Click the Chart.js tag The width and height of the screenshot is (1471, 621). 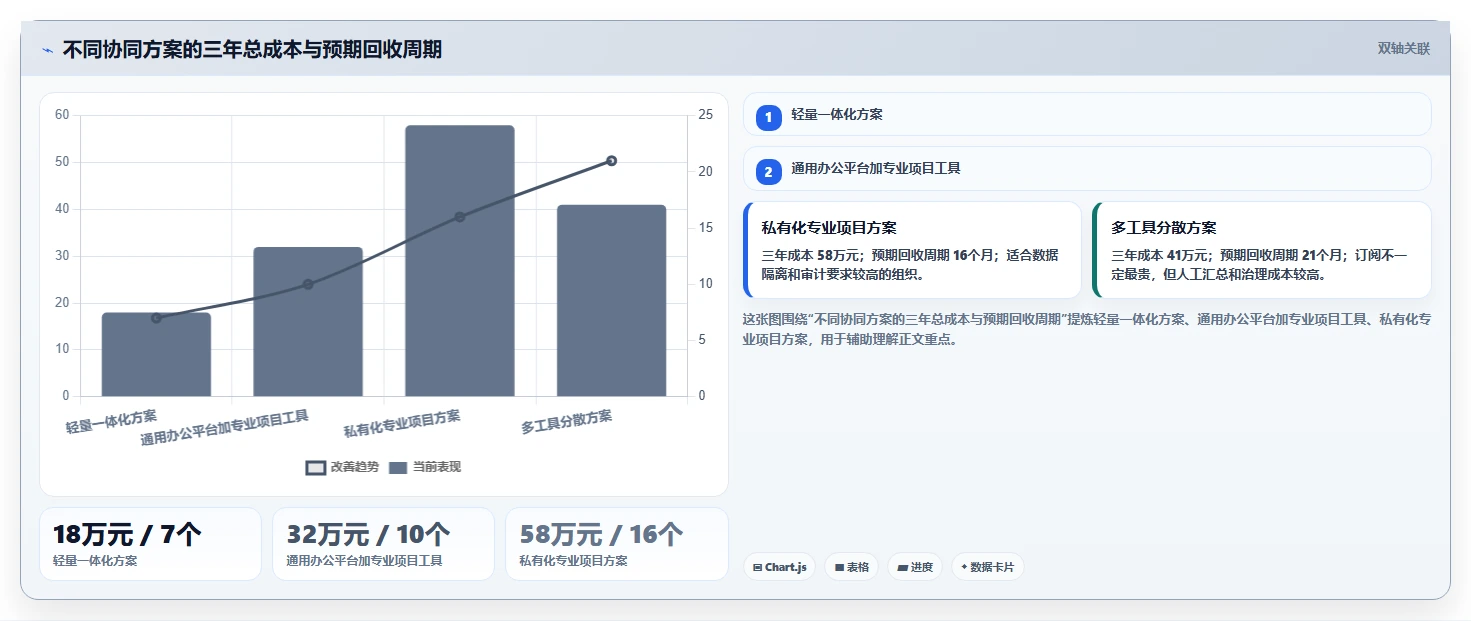click(779, 567)
